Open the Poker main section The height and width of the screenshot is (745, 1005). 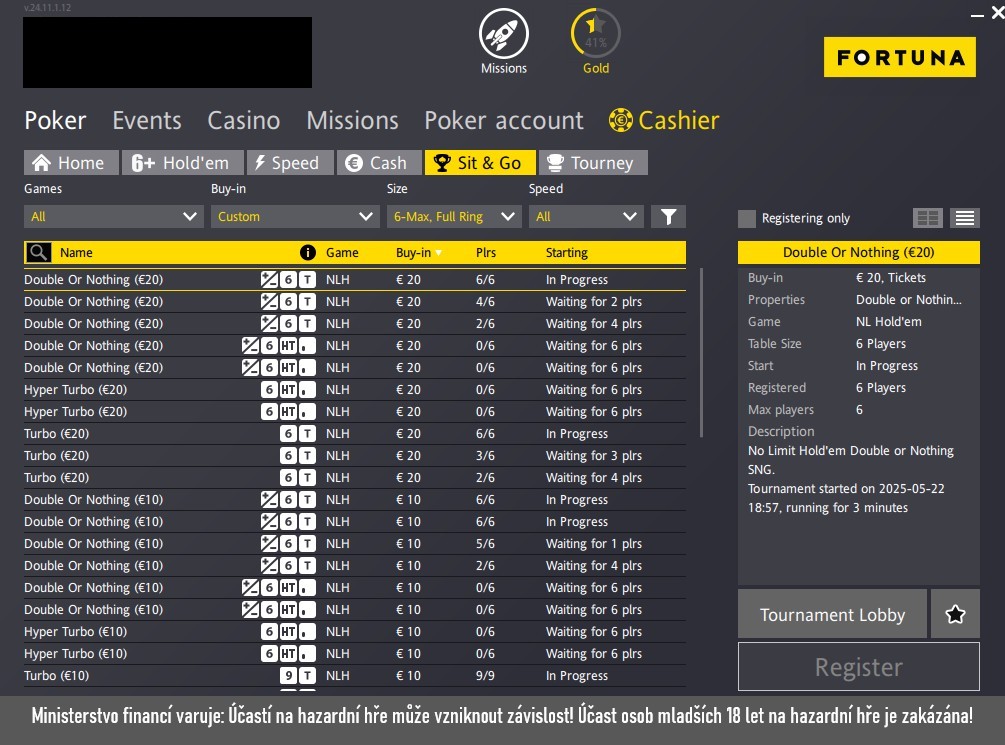[x=55, y=121]
